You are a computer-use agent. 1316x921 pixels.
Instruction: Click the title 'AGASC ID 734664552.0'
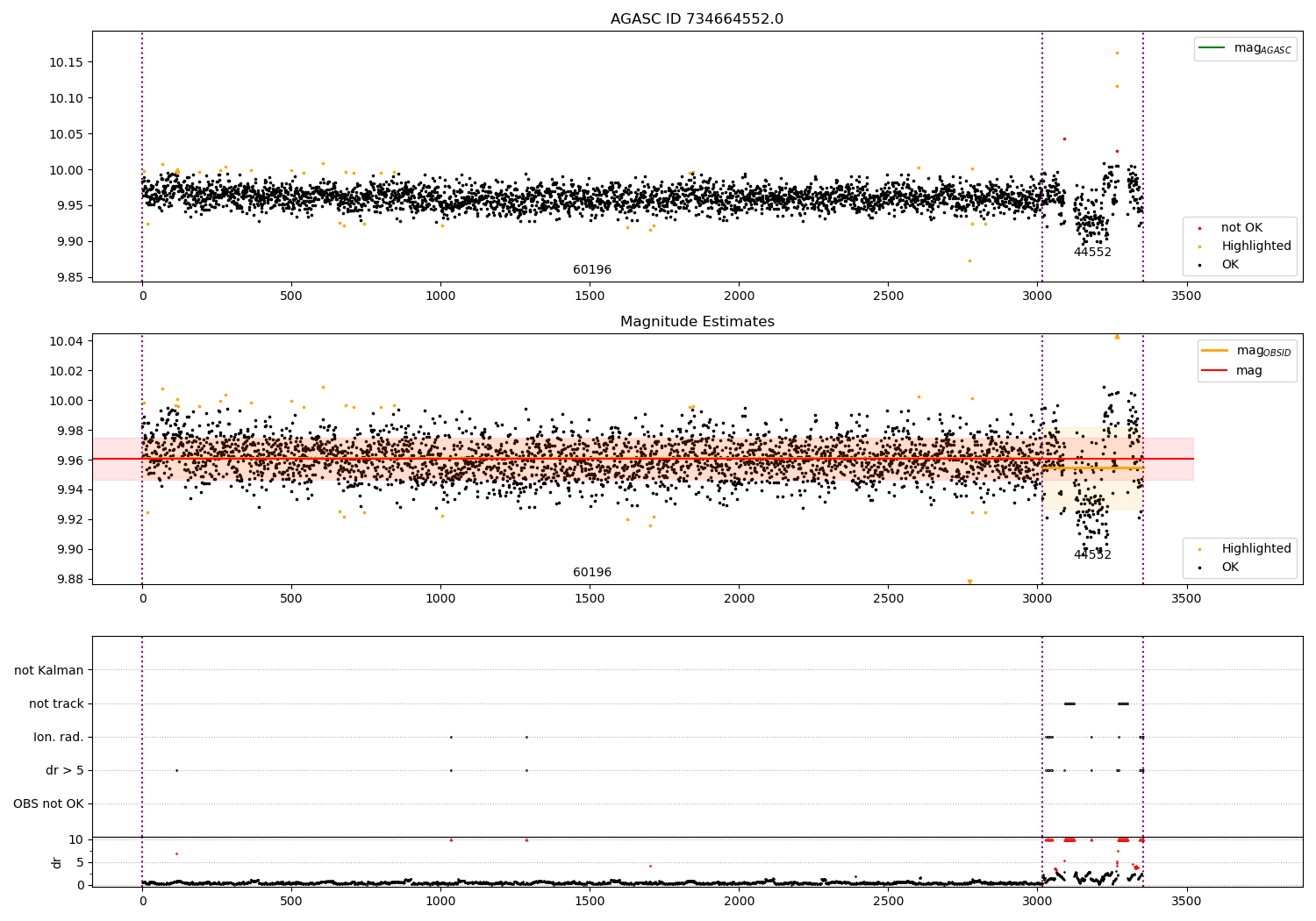[697, 19]
